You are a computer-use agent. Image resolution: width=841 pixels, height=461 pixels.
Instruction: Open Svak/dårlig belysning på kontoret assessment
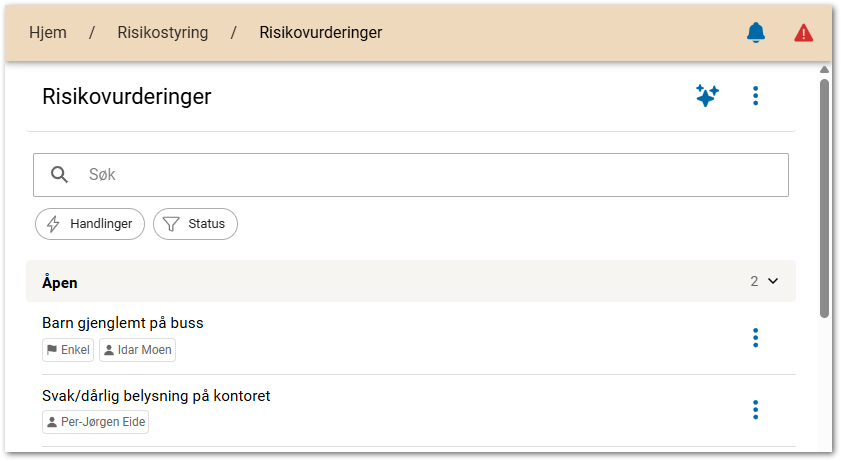pos(156,396)
